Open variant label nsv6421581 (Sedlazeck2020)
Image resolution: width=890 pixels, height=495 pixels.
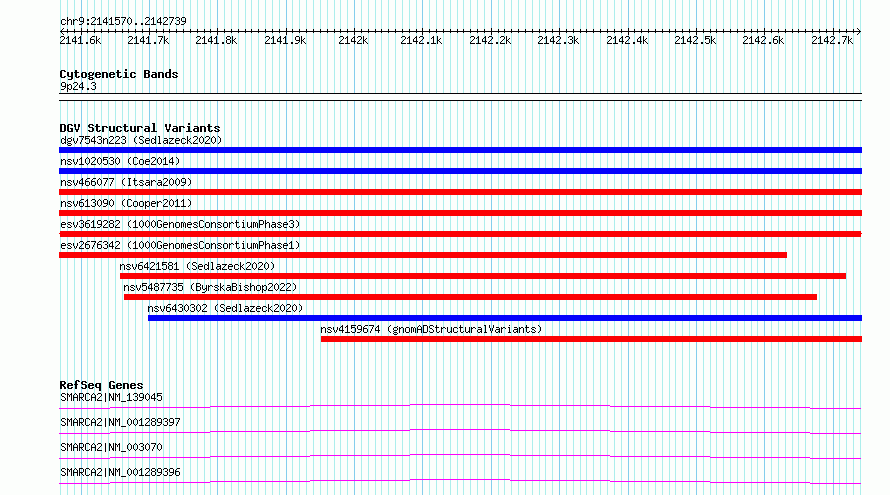tap(197, 266)
